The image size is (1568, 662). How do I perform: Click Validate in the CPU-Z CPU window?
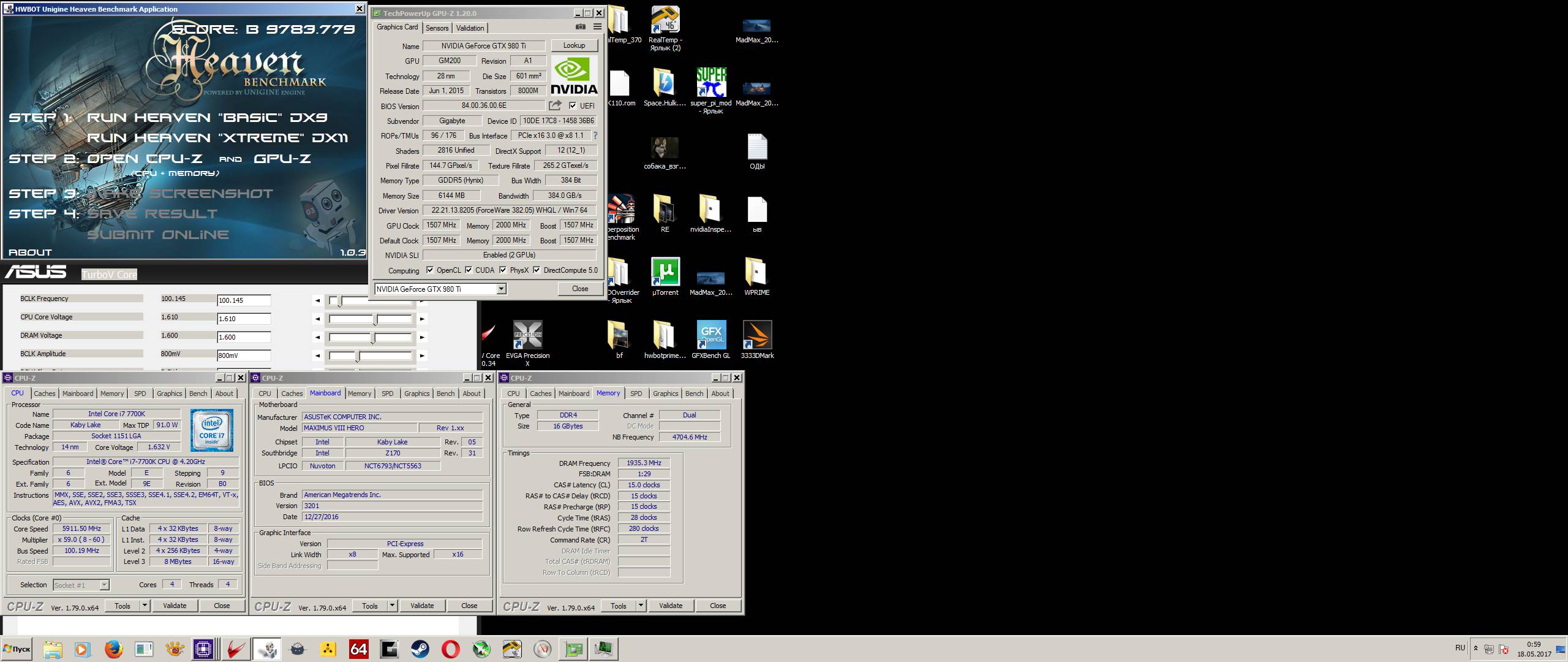coord(175,606)
